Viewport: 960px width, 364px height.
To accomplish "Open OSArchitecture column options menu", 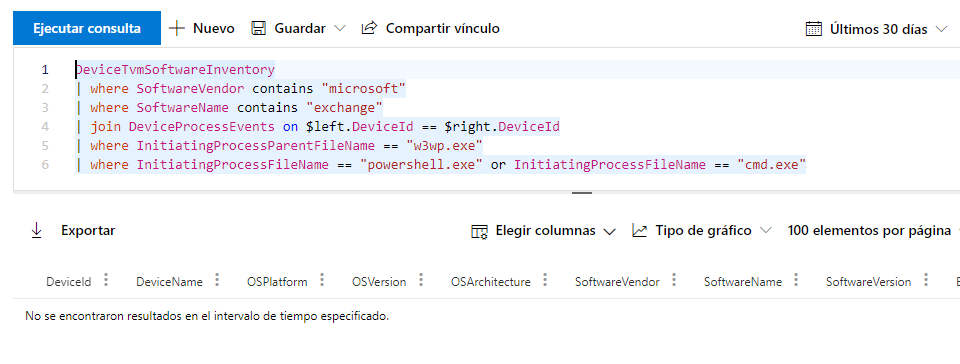I will 545,280.
